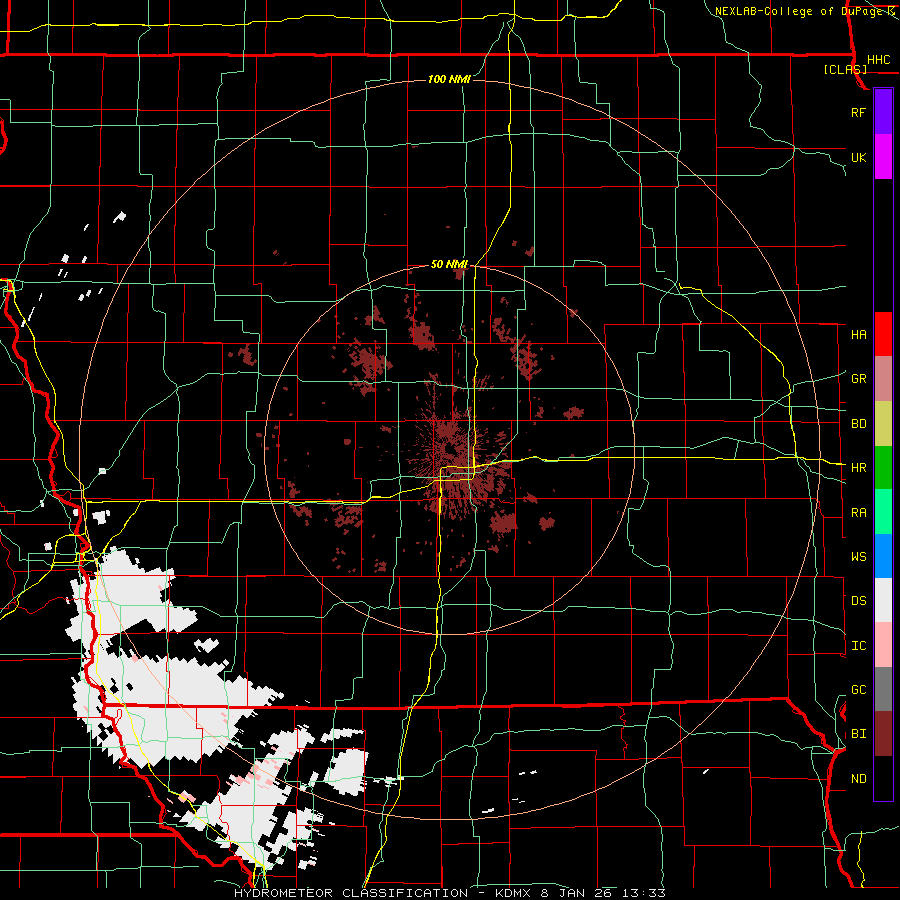Click the GC gray legend swatch
This screenshot has width=900, height=900.
tap(883, 689)
